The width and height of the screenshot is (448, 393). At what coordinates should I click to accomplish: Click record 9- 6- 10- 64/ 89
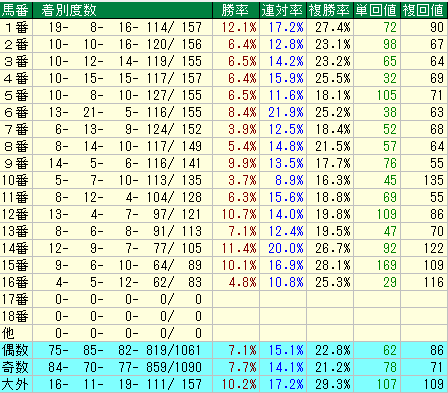[129, 265]
